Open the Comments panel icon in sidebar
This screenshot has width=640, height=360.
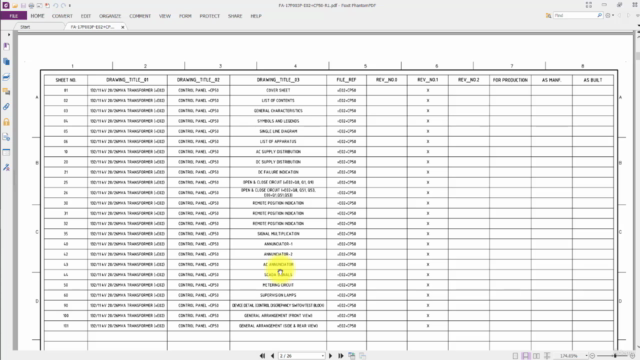tap(7, 92)
